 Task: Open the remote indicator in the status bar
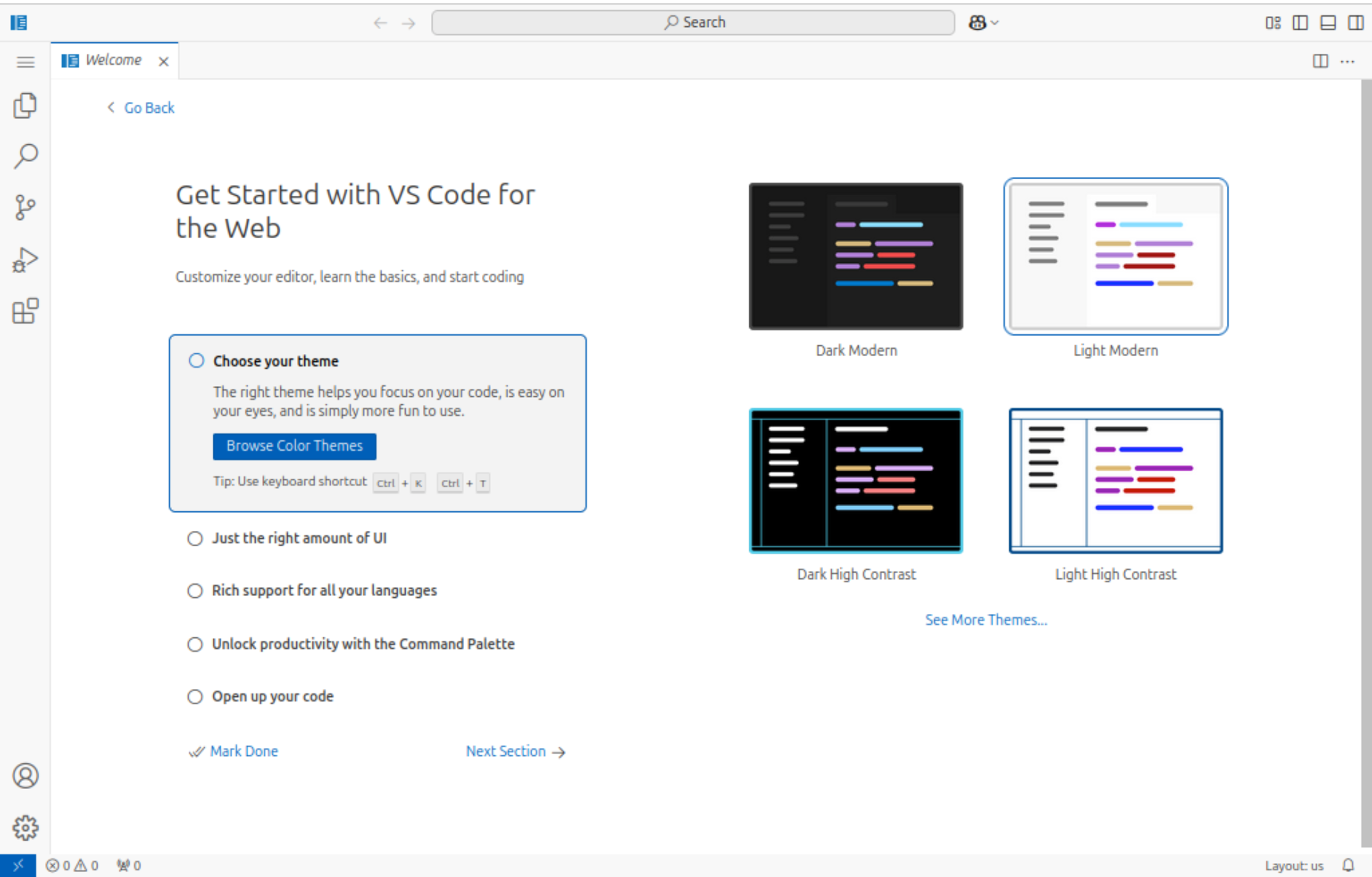[x=19, y=865]
